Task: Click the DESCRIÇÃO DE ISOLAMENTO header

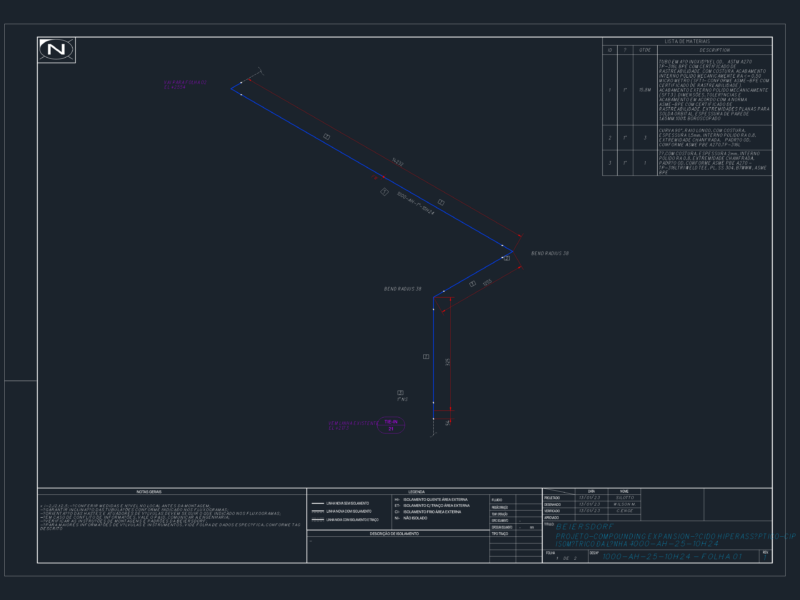Action: pyautogui.click(x=394, y=534)
